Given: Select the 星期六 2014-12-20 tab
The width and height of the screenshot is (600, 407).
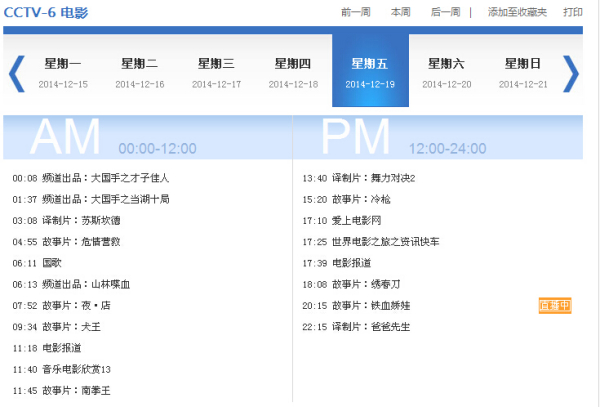Looking at the screenshot, I should [447, 73].
